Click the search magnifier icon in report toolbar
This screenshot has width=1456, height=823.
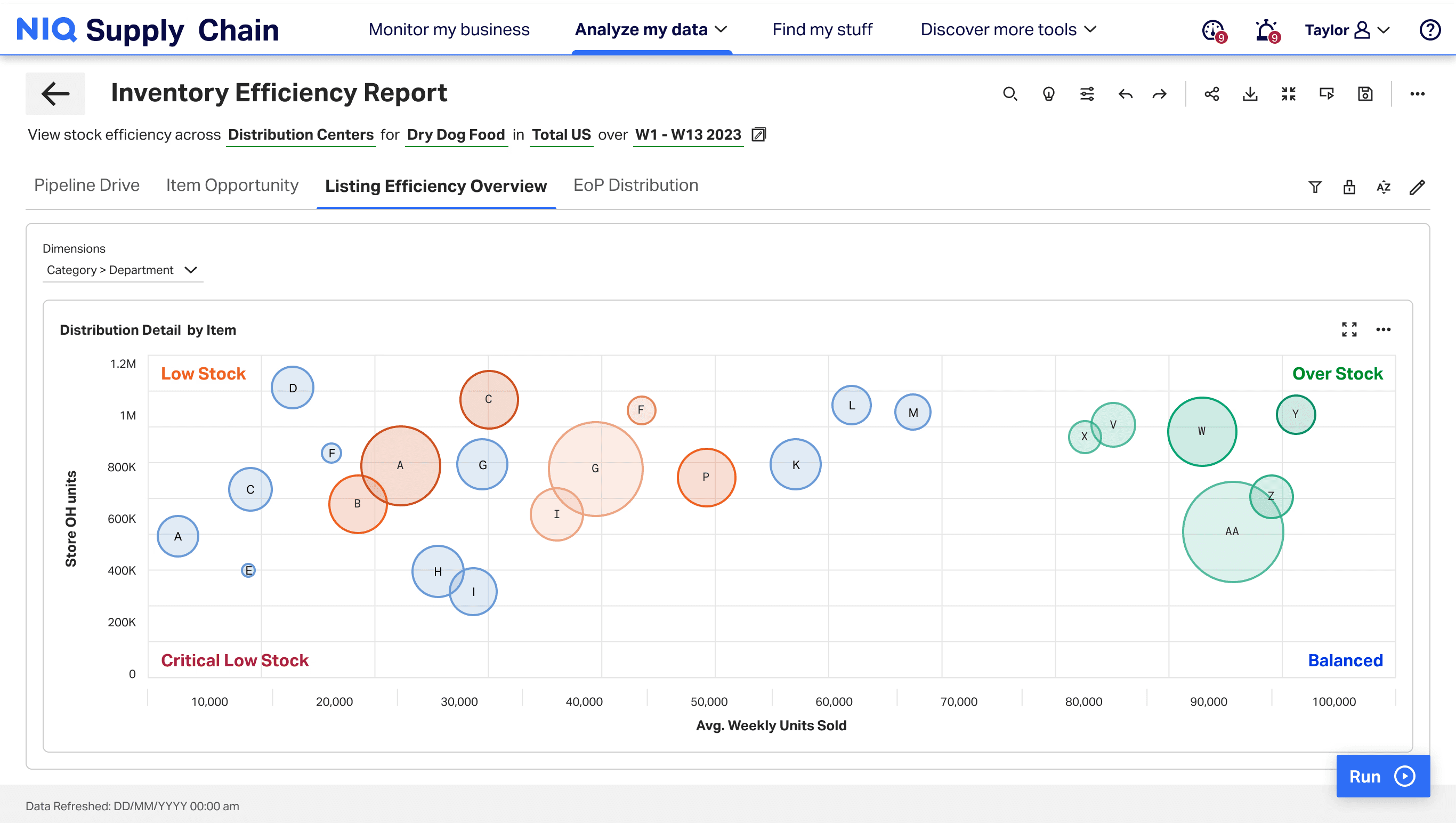click(1009, 94)
